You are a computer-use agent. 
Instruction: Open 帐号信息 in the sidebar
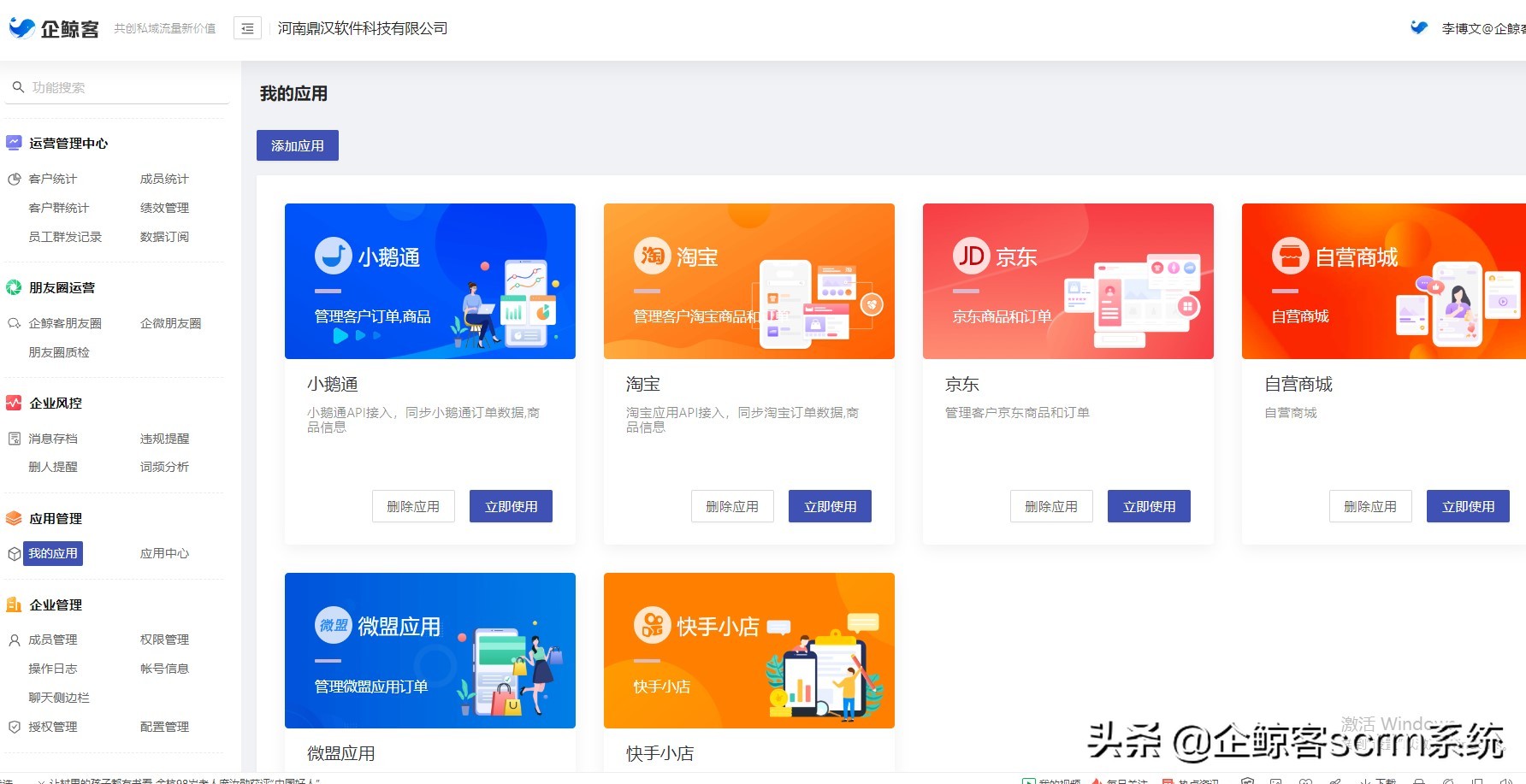(164, 669)
